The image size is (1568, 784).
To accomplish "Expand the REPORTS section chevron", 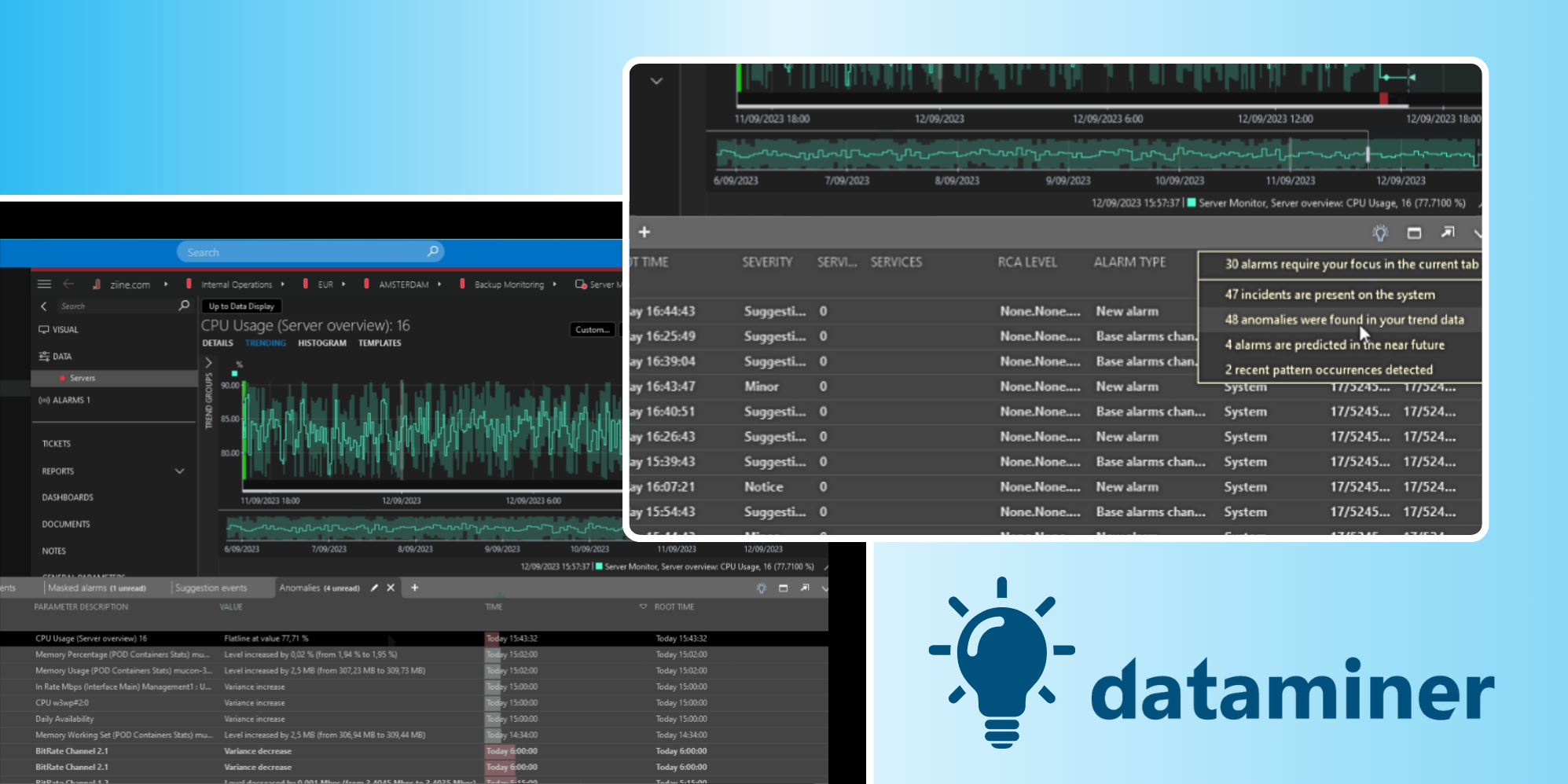I will (x=179, y=471).
